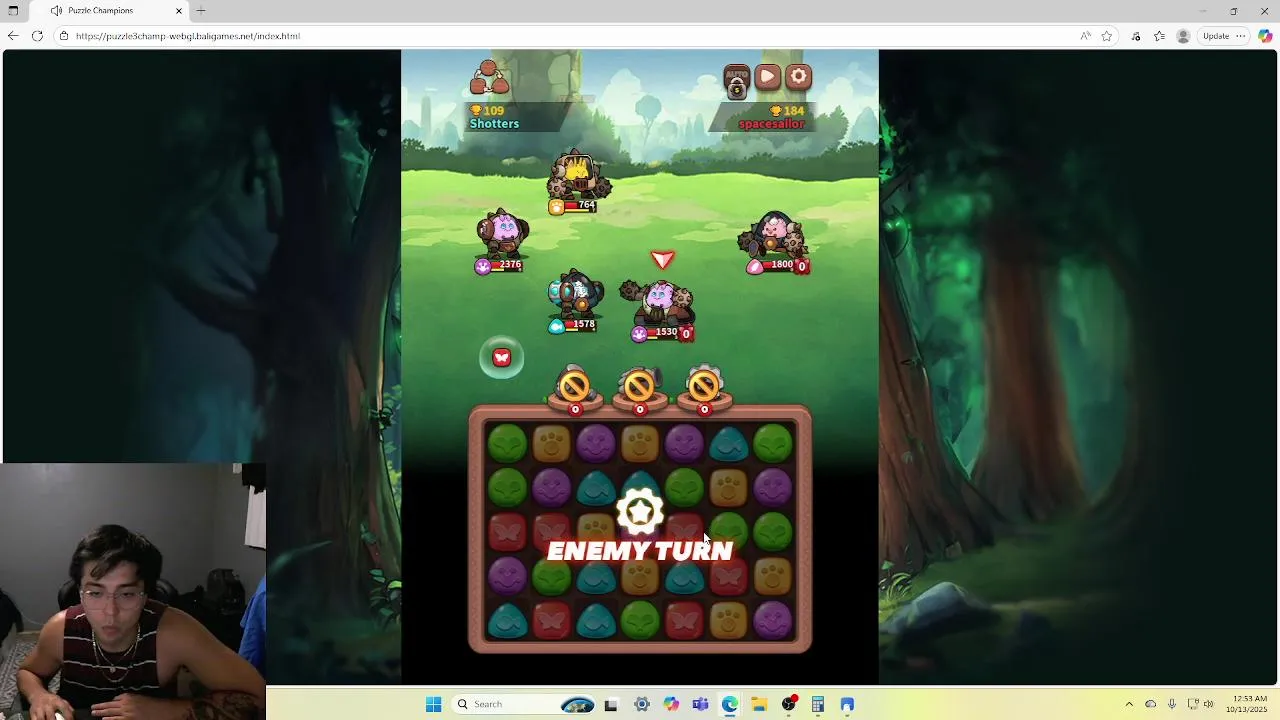Open Microsoft Teams from taskbar
The width and height of the screenshot is (1280, 720).
700,704
